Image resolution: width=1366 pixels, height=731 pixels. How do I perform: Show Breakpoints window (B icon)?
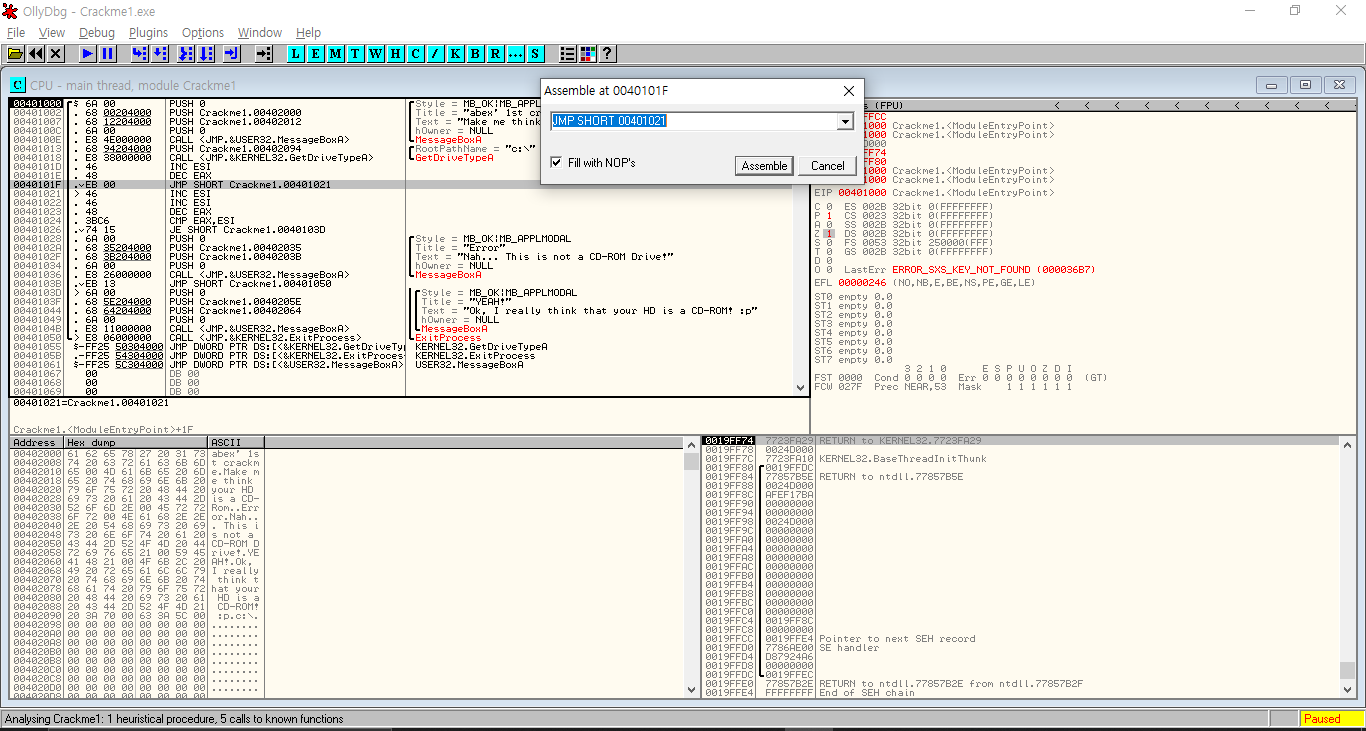click(x=476, y=53)
